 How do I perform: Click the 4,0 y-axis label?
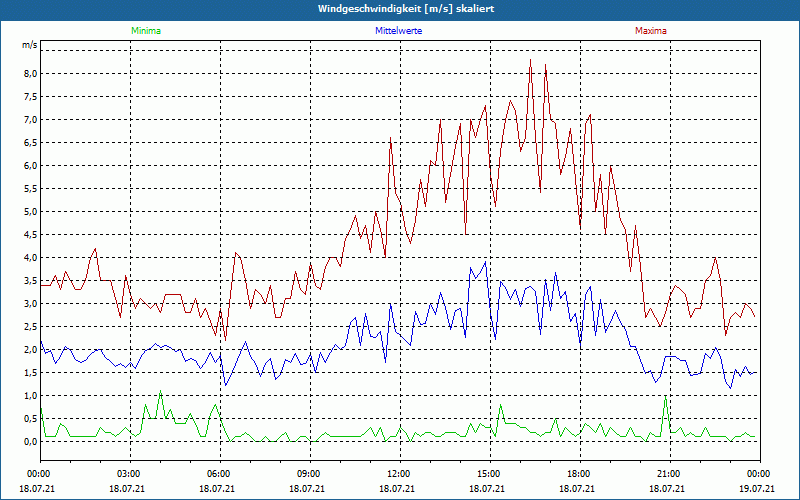tap(31, 258)
